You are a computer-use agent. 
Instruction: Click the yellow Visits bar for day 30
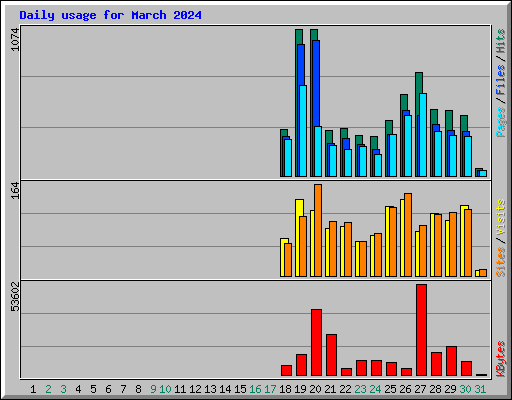click(x=463, y=241)
